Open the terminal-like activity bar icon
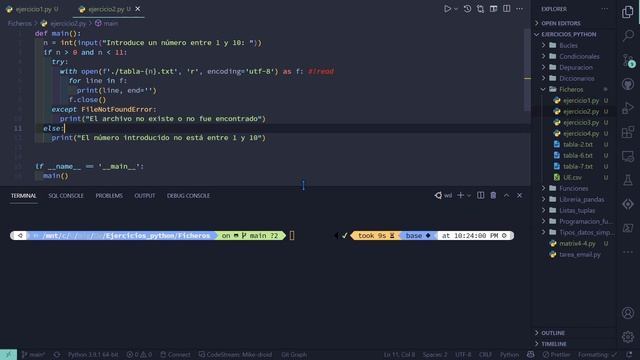Screen dimensions: 640x360 click(628, 228)
